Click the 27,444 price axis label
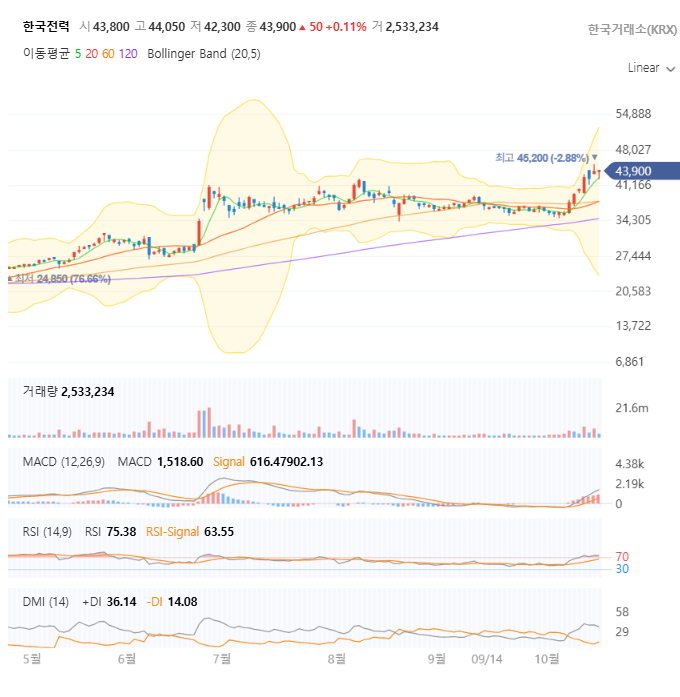The image size is (680, 697). click(x=633, y=256)
